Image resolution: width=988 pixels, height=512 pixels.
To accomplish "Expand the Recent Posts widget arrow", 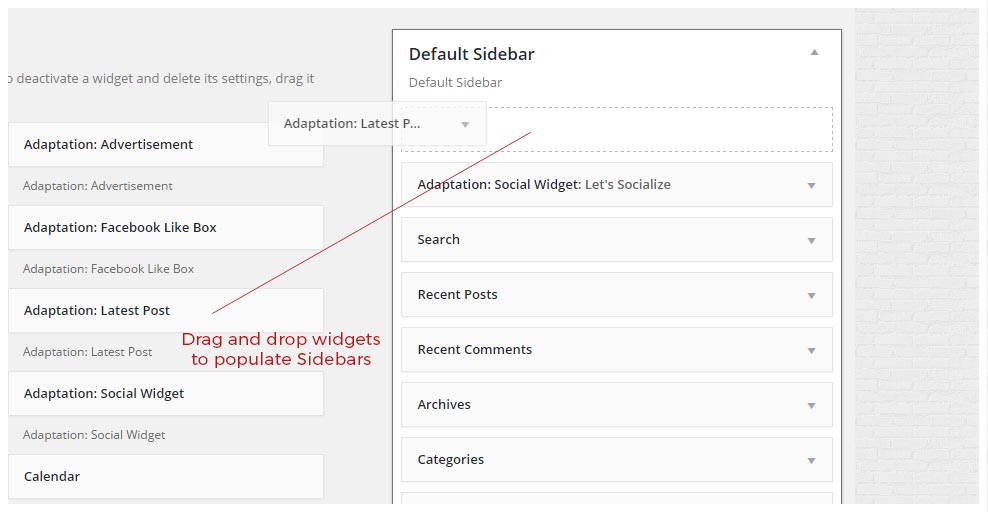I will pos(811,295).
